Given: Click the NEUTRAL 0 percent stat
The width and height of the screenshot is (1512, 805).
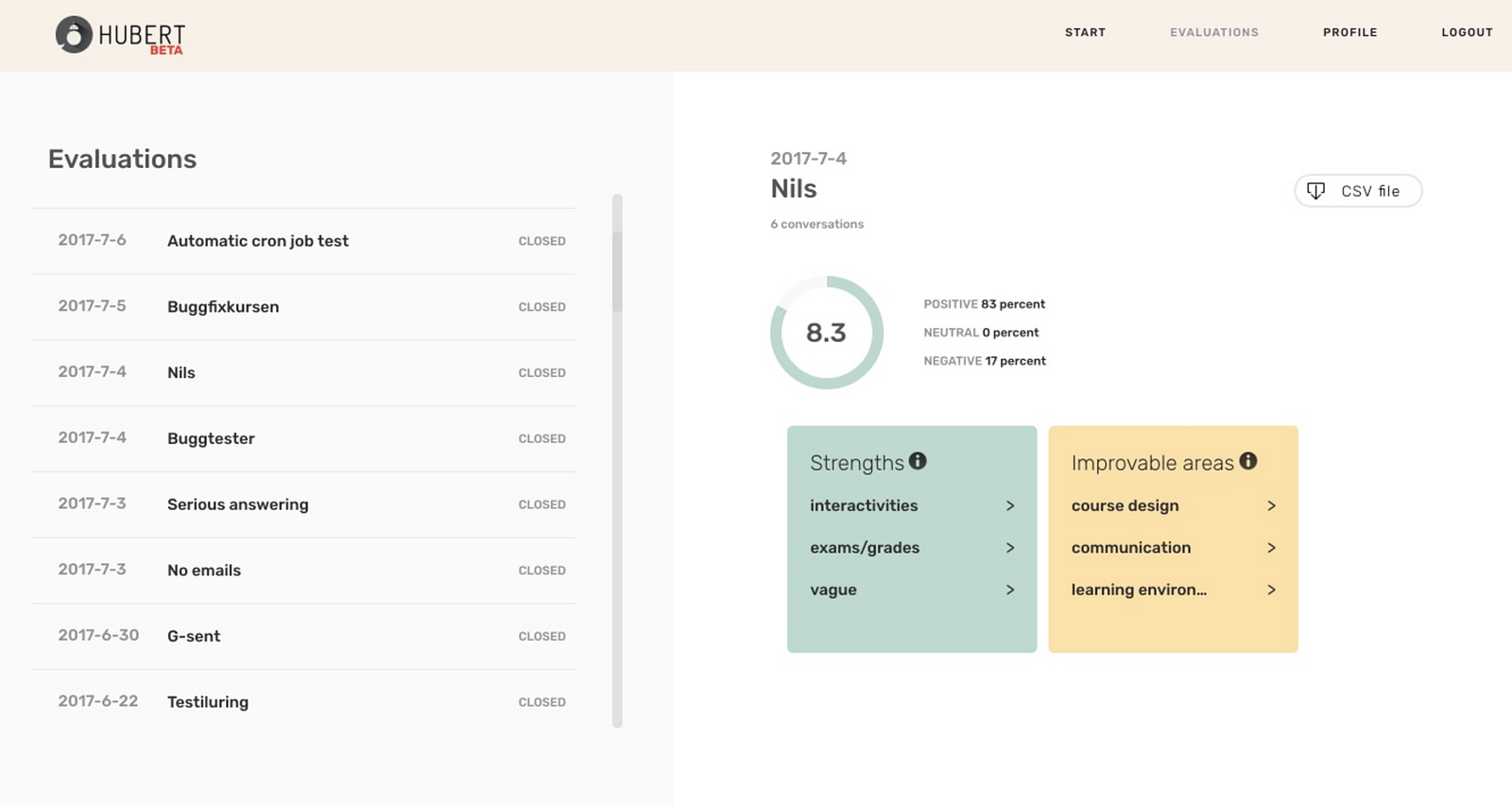Looking at the screenshot, I should pyautogui.click(x=981, y=333).
